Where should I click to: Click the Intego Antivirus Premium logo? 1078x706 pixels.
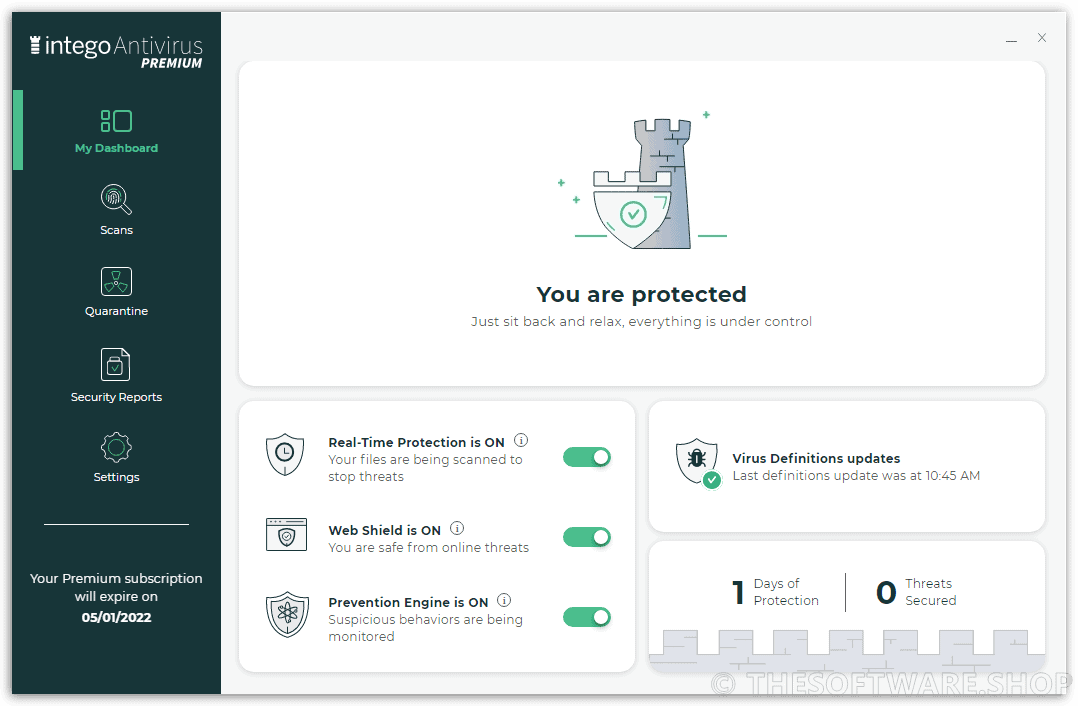coord(116,52)
